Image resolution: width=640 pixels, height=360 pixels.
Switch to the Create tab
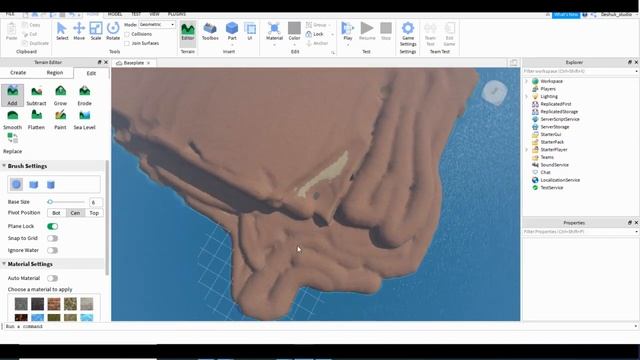click(18, 73)
